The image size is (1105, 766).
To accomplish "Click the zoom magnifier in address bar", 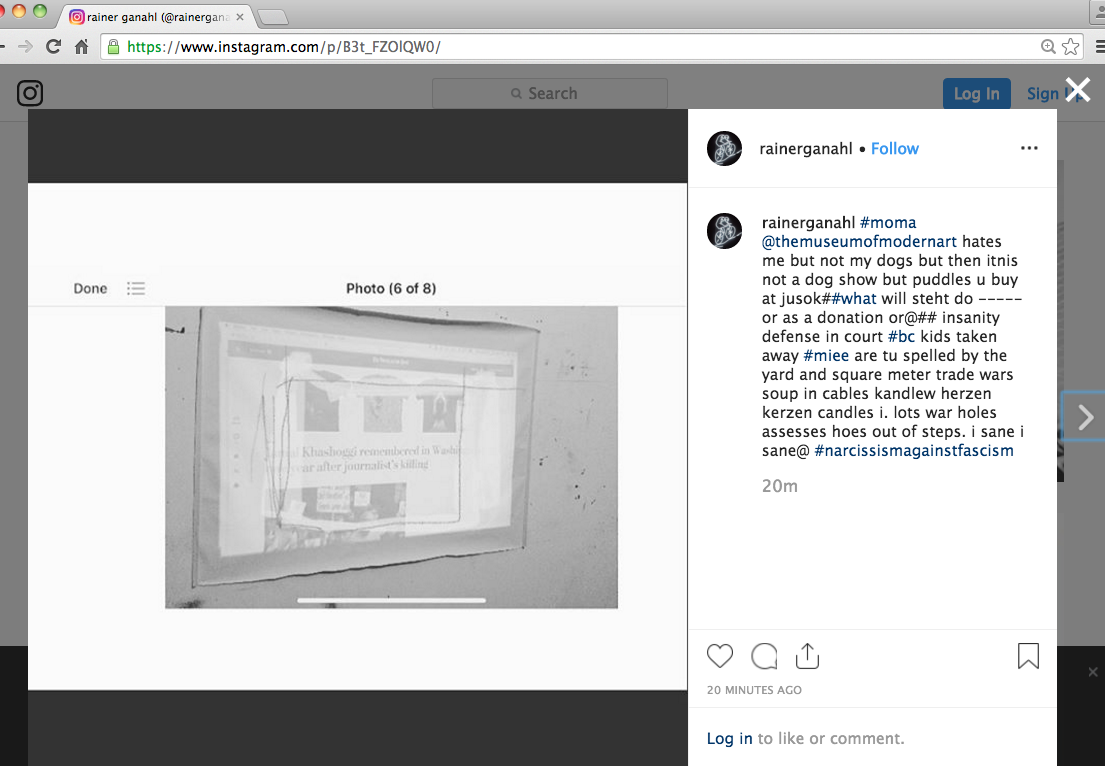I will (1048, 46).
